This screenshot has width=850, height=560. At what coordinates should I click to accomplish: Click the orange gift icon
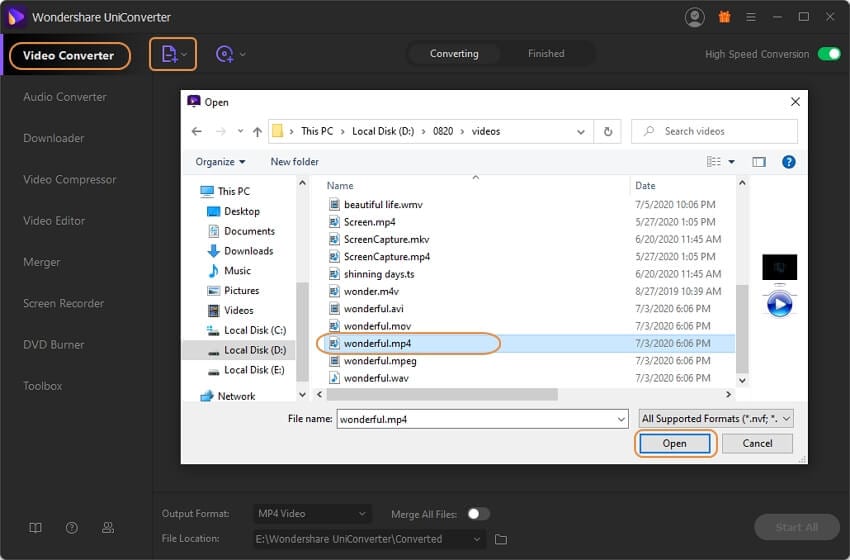pyautogui.click(x=724, y=17)
